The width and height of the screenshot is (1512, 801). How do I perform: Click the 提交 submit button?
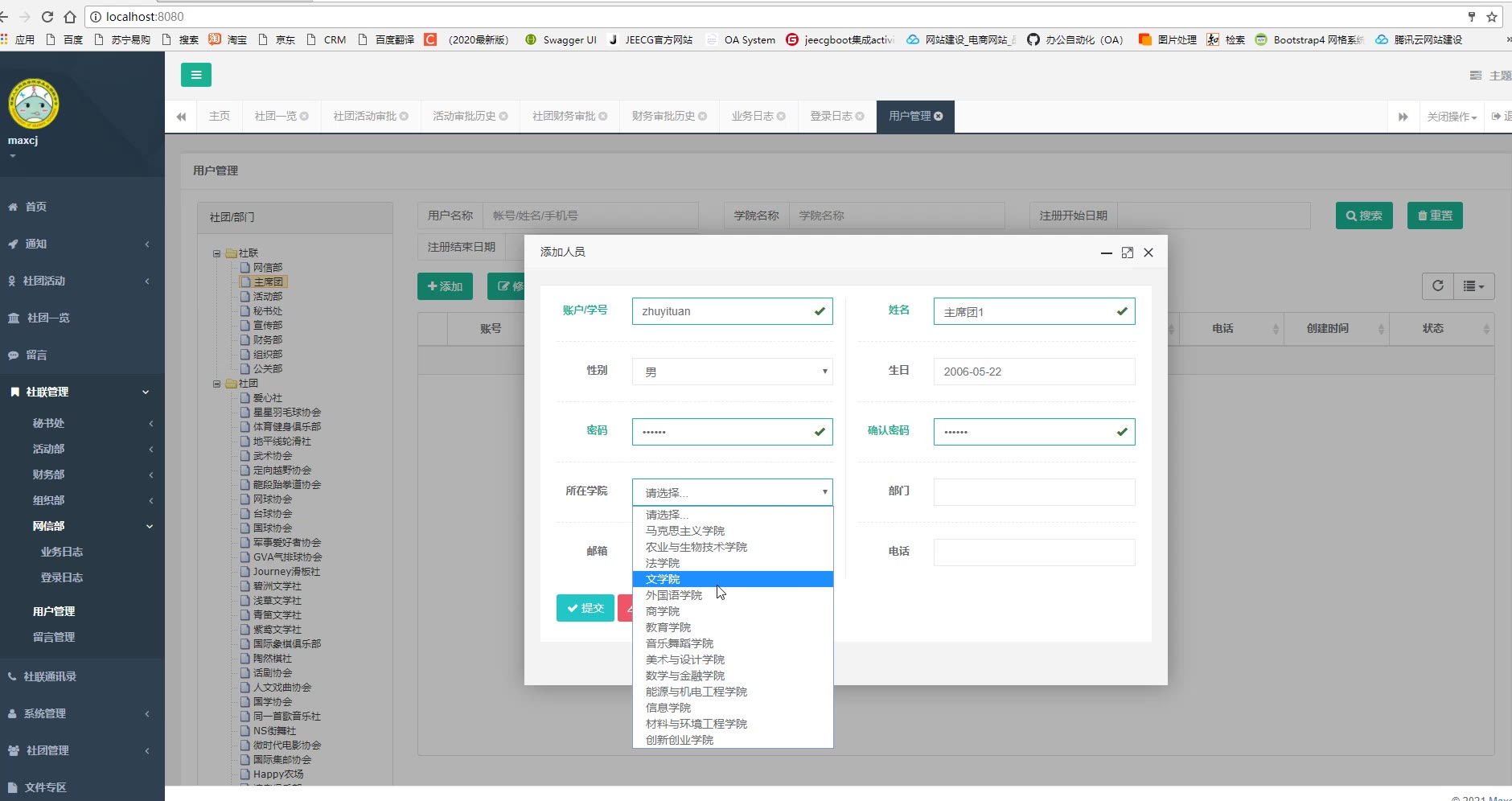(x=585, y=608)
